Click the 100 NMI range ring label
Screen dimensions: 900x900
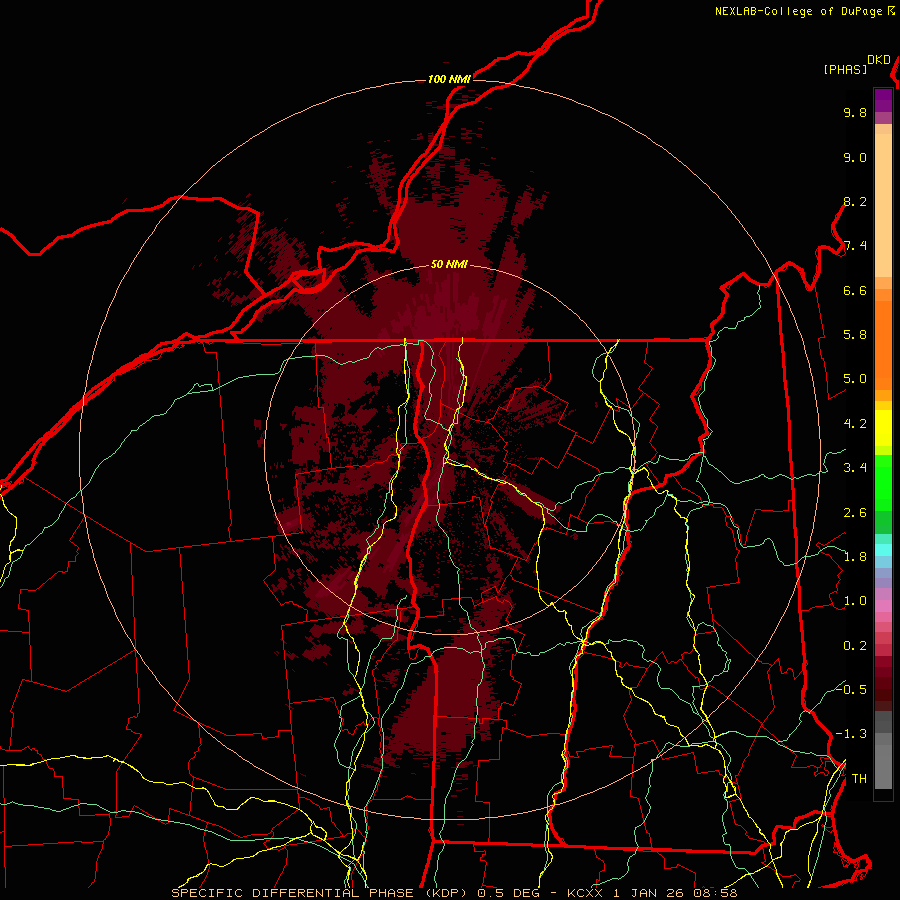pos(449,79)
